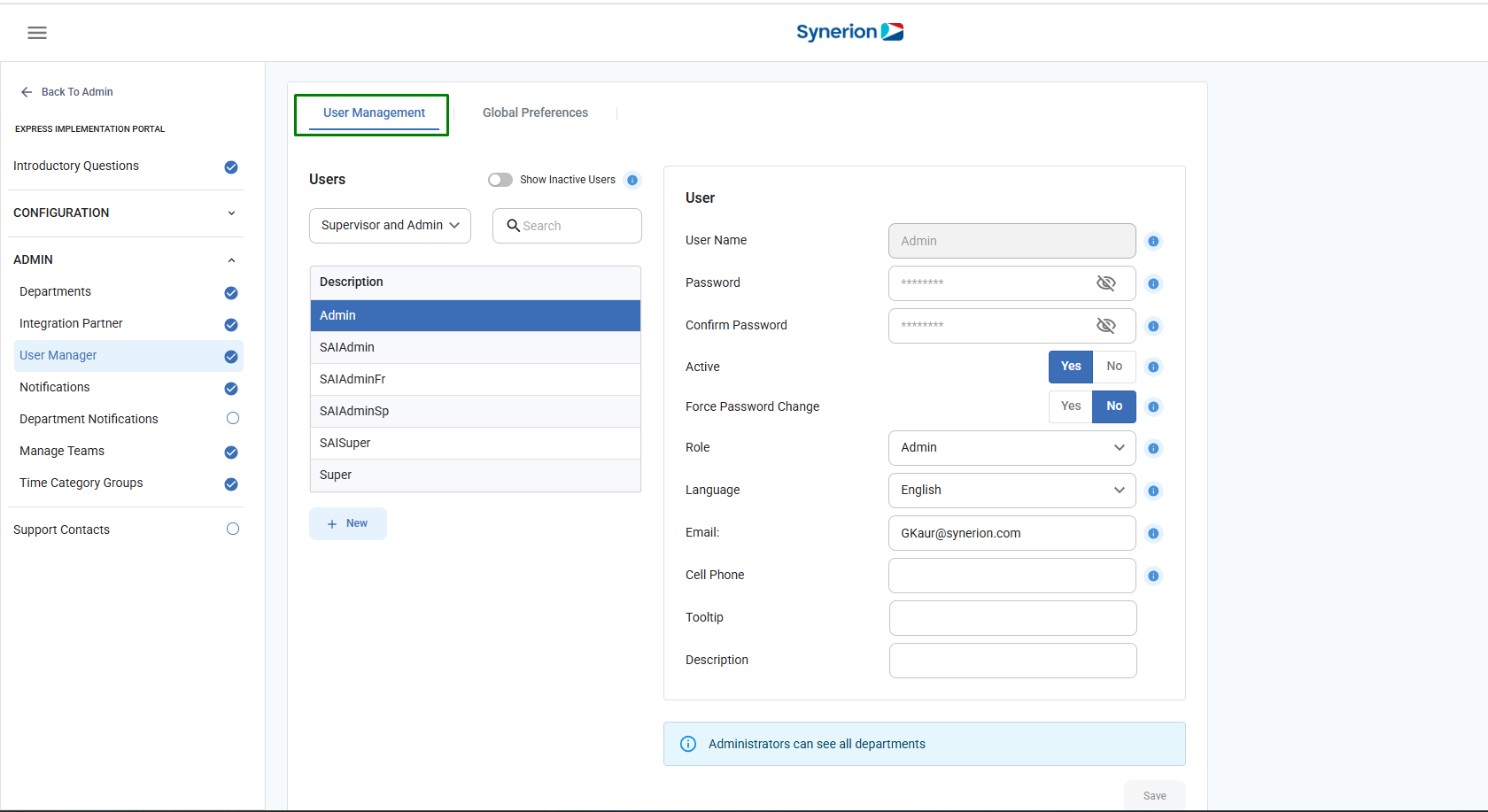Click completed checkmark for Time Category Groups
The image size is (1488, 812).
[231, 484]
